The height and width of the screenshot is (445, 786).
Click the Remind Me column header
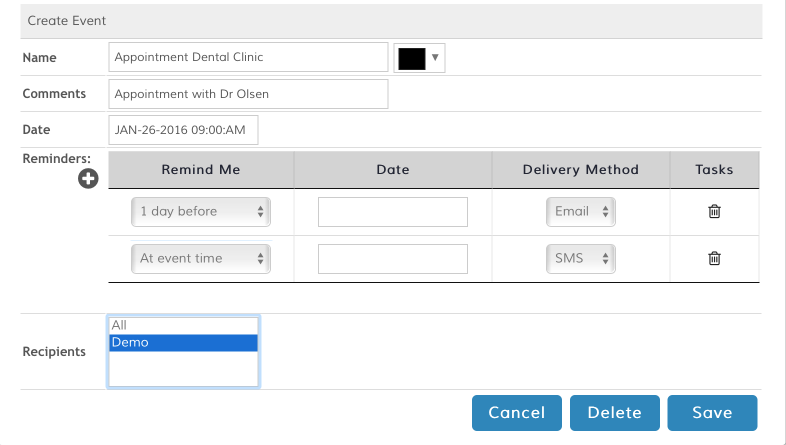201,170
